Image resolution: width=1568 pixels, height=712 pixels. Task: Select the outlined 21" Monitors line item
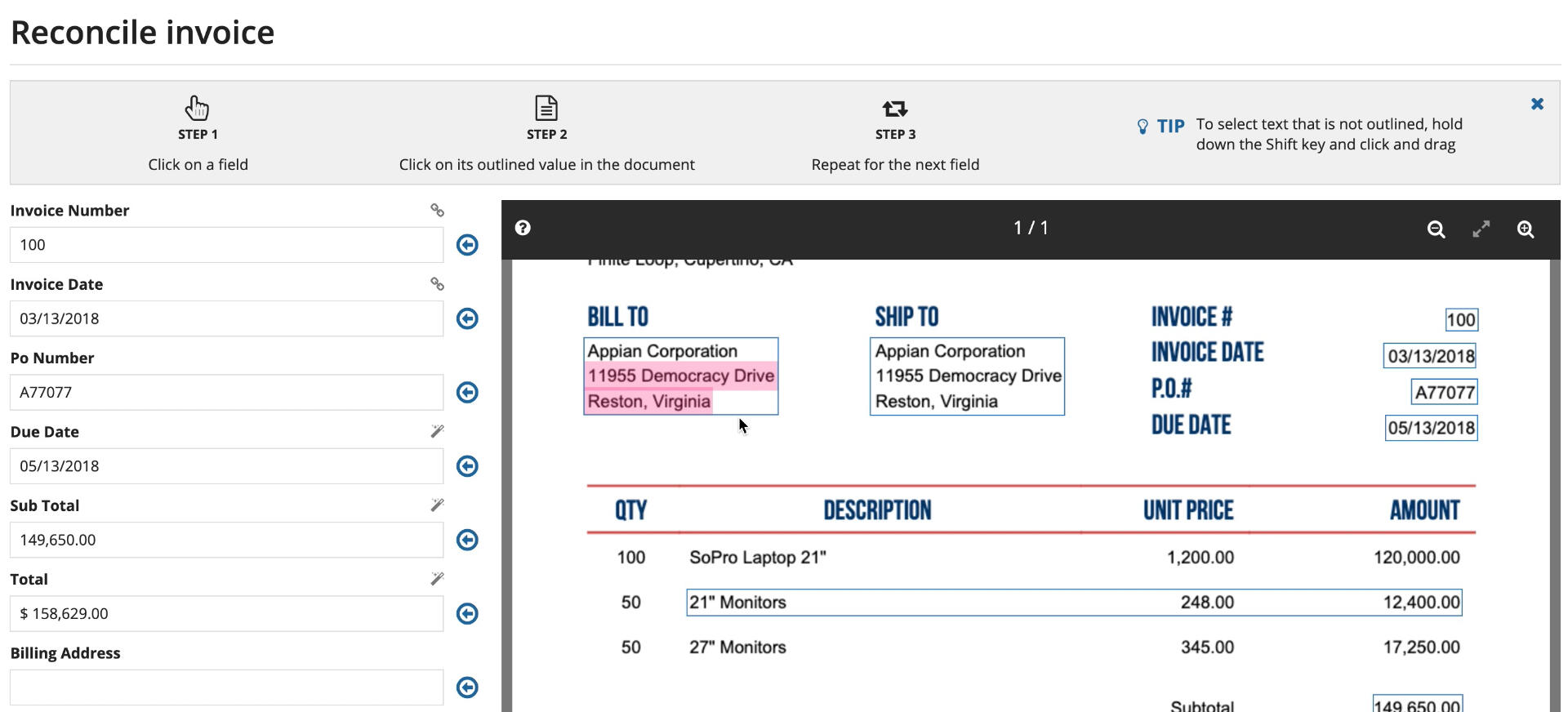(1073, 603)
